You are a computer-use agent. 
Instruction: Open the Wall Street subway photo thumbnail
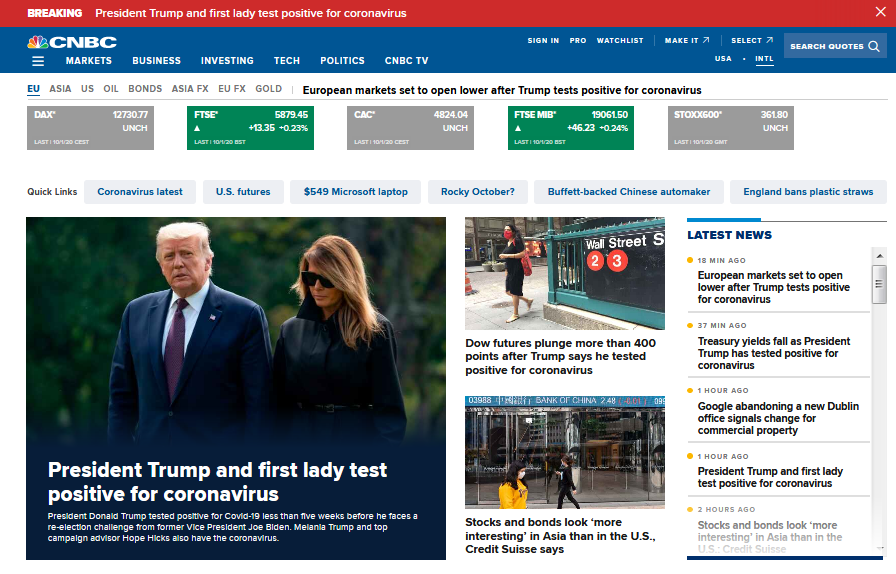[565, 273]
